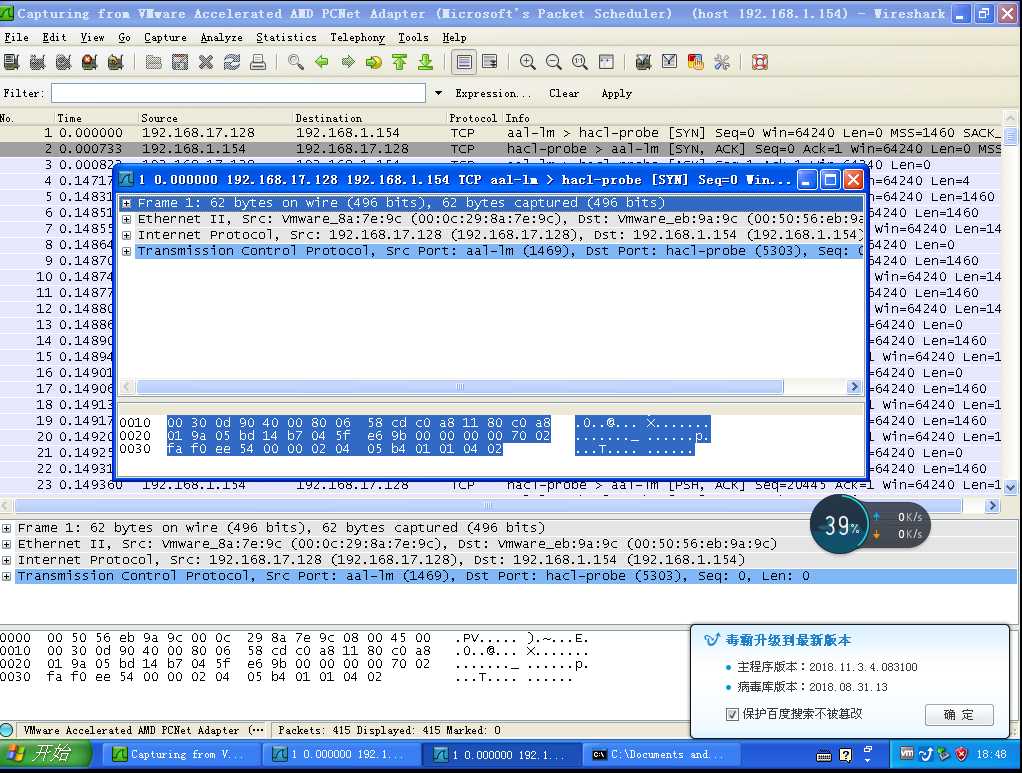Stop the running live capture
The height and width of the screenshot is (773, 1022).
[x=90, y=62]
